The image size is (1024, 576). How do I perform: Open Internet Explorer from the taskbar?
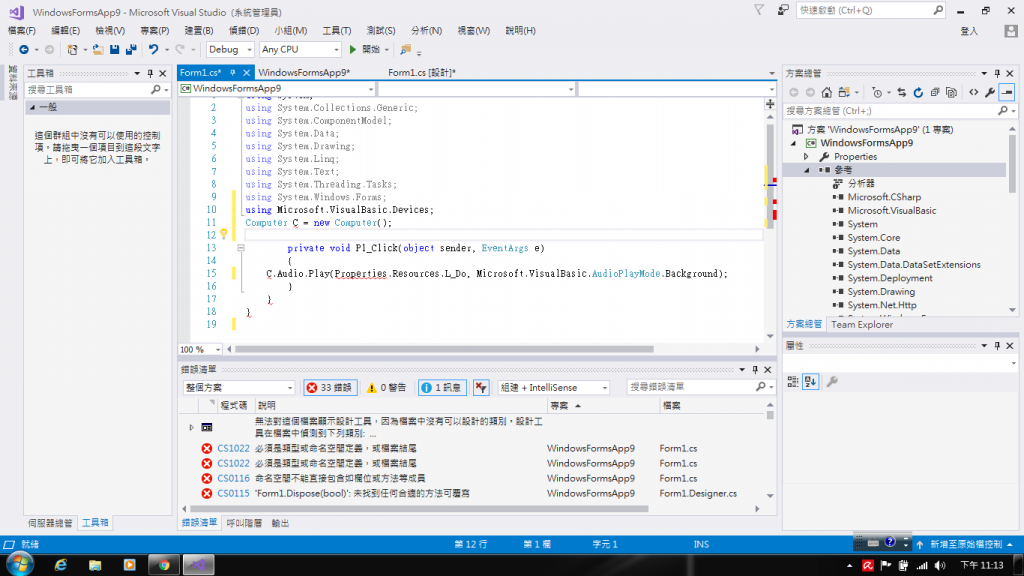click(x=61, y=565)
